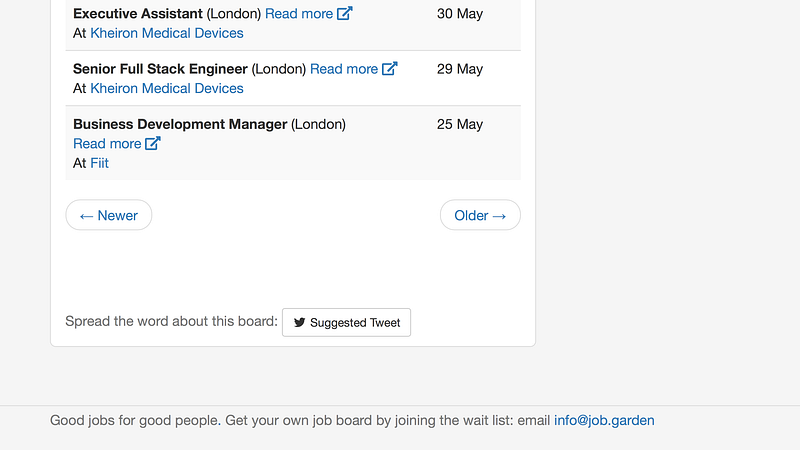Click external link icon for Business Development Manager
This screenshot has height=450, width=800.
click(x=153, y=143)
